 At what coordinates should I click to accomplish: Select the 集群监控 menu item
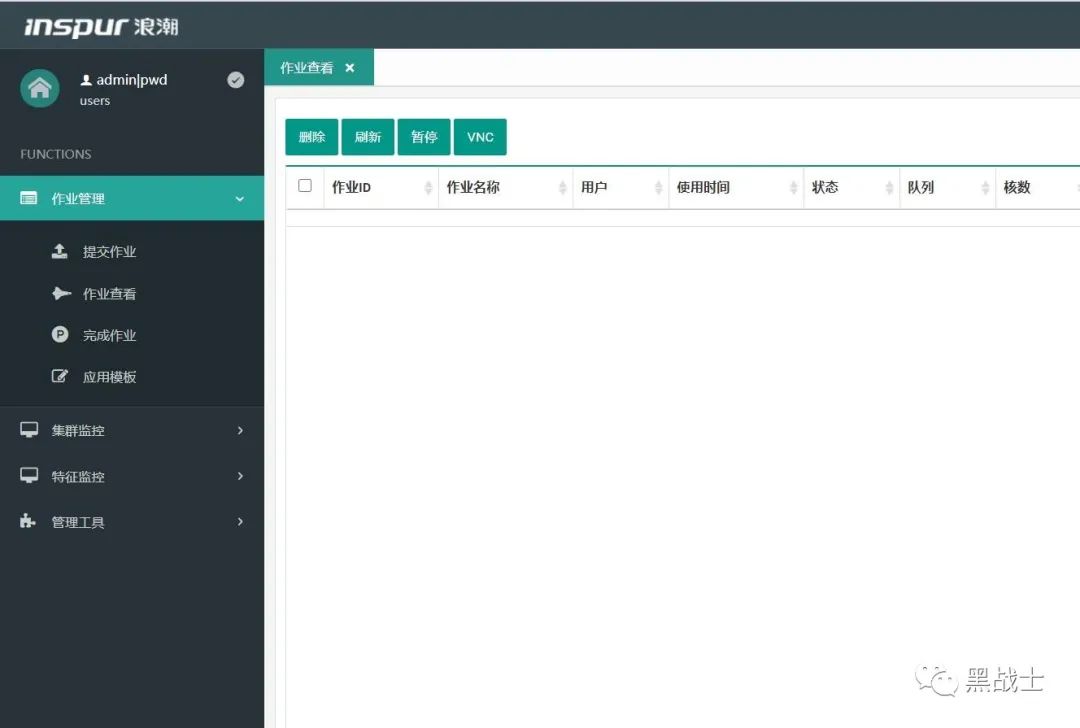(132, 430)
